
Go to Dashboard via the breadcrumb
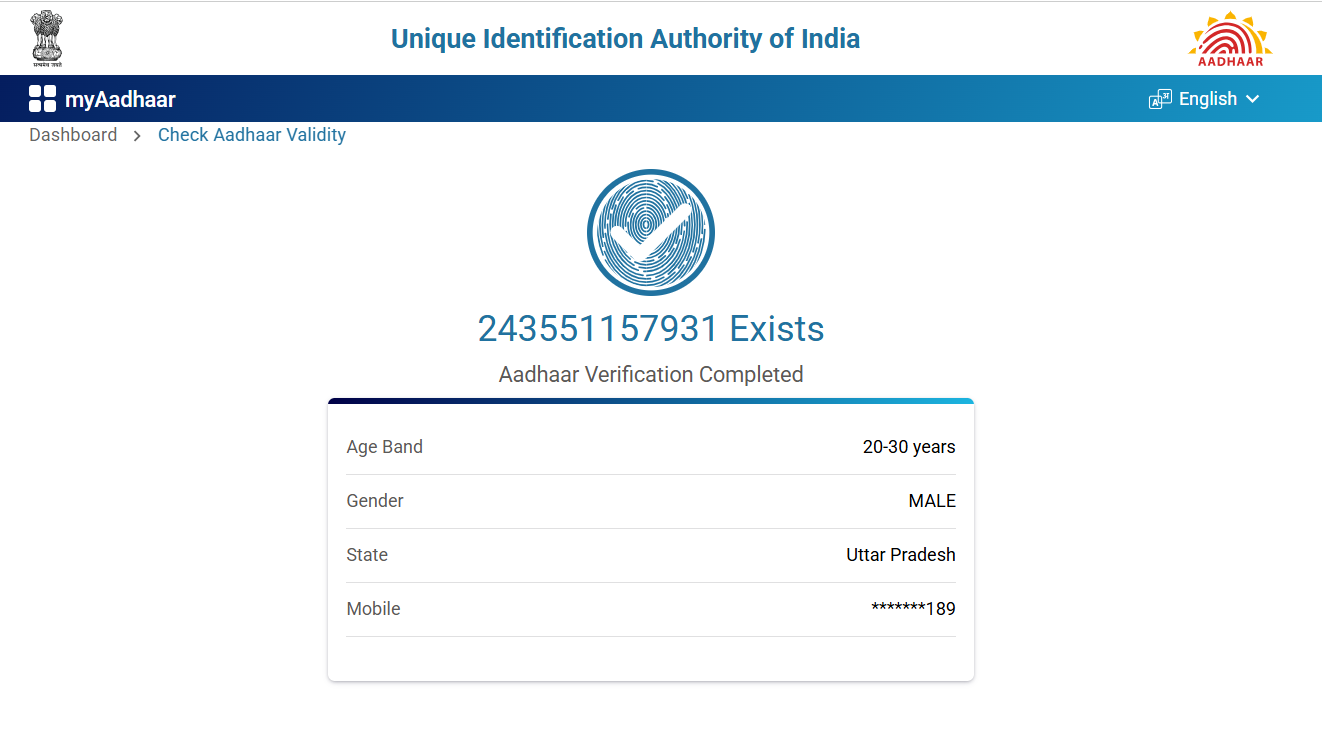point(73,135)
